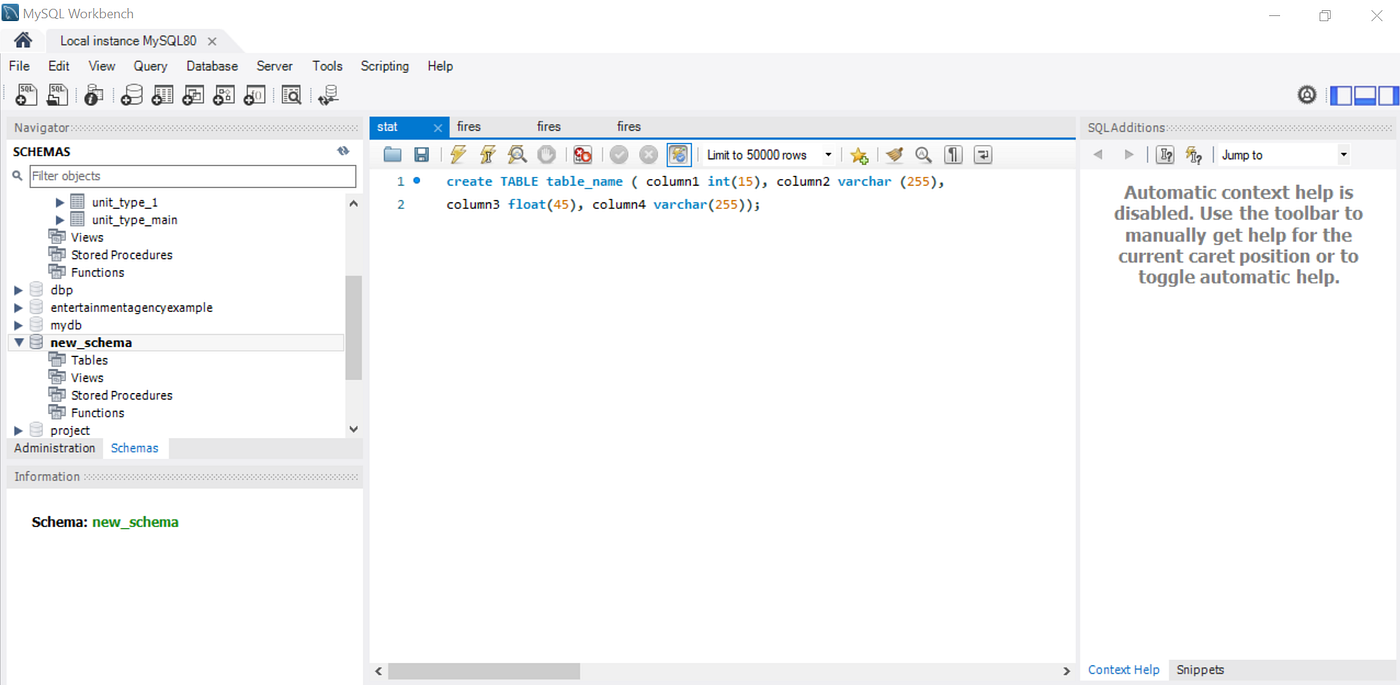Switch to the Administration tab

[55, 448]
